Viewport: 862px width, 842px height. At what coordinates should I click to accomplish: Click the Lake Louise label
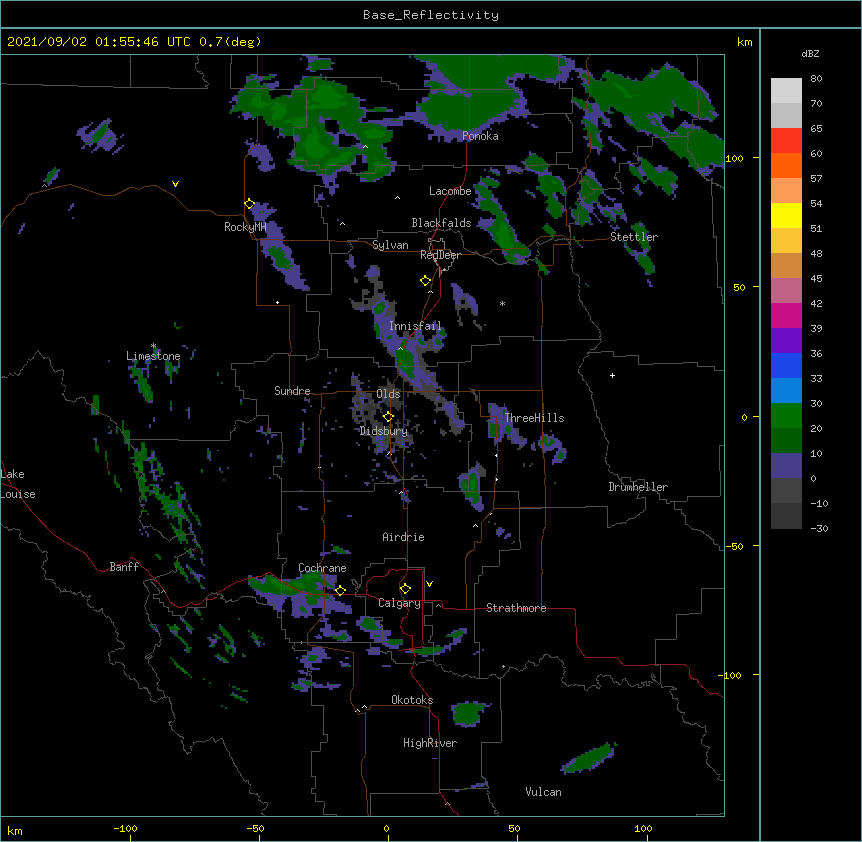point(18,484)
